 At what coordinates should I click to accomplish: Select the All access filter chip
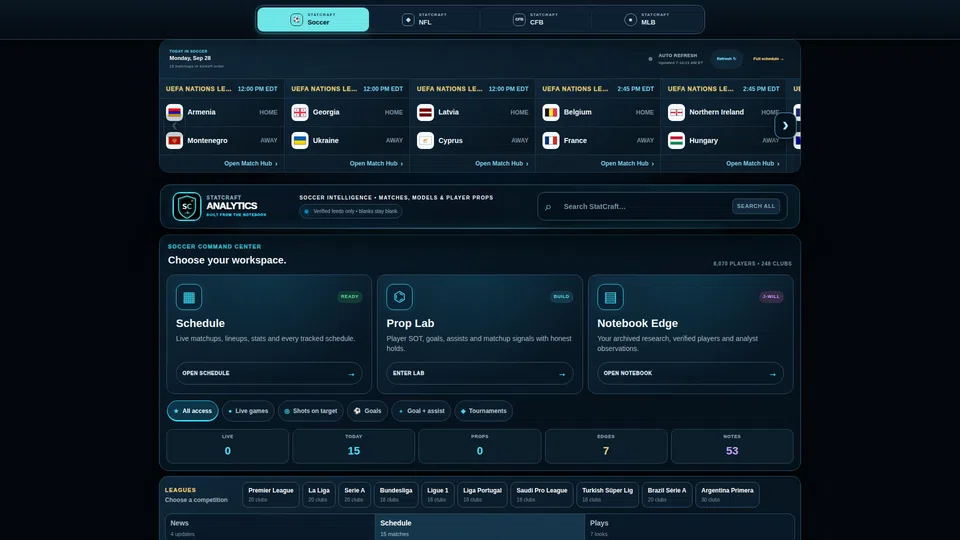pyautogui.click(x=192, y=411)
